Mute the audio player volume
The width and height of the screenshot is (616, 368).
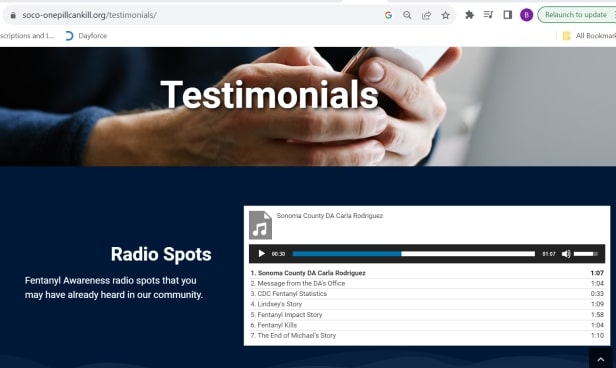tap(566, 254)
